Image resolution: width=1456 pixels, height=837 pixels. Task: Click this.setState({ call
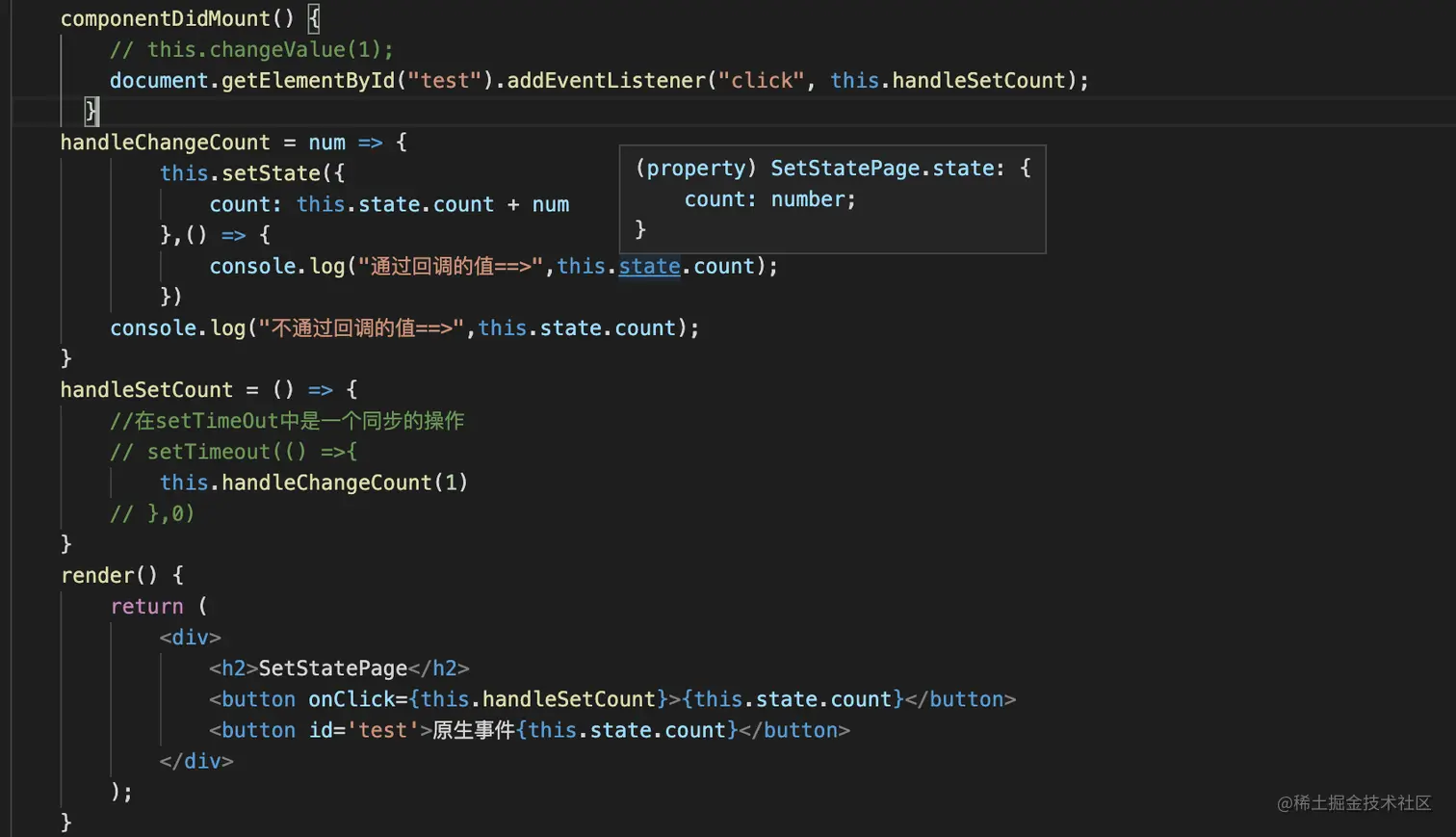252,173
